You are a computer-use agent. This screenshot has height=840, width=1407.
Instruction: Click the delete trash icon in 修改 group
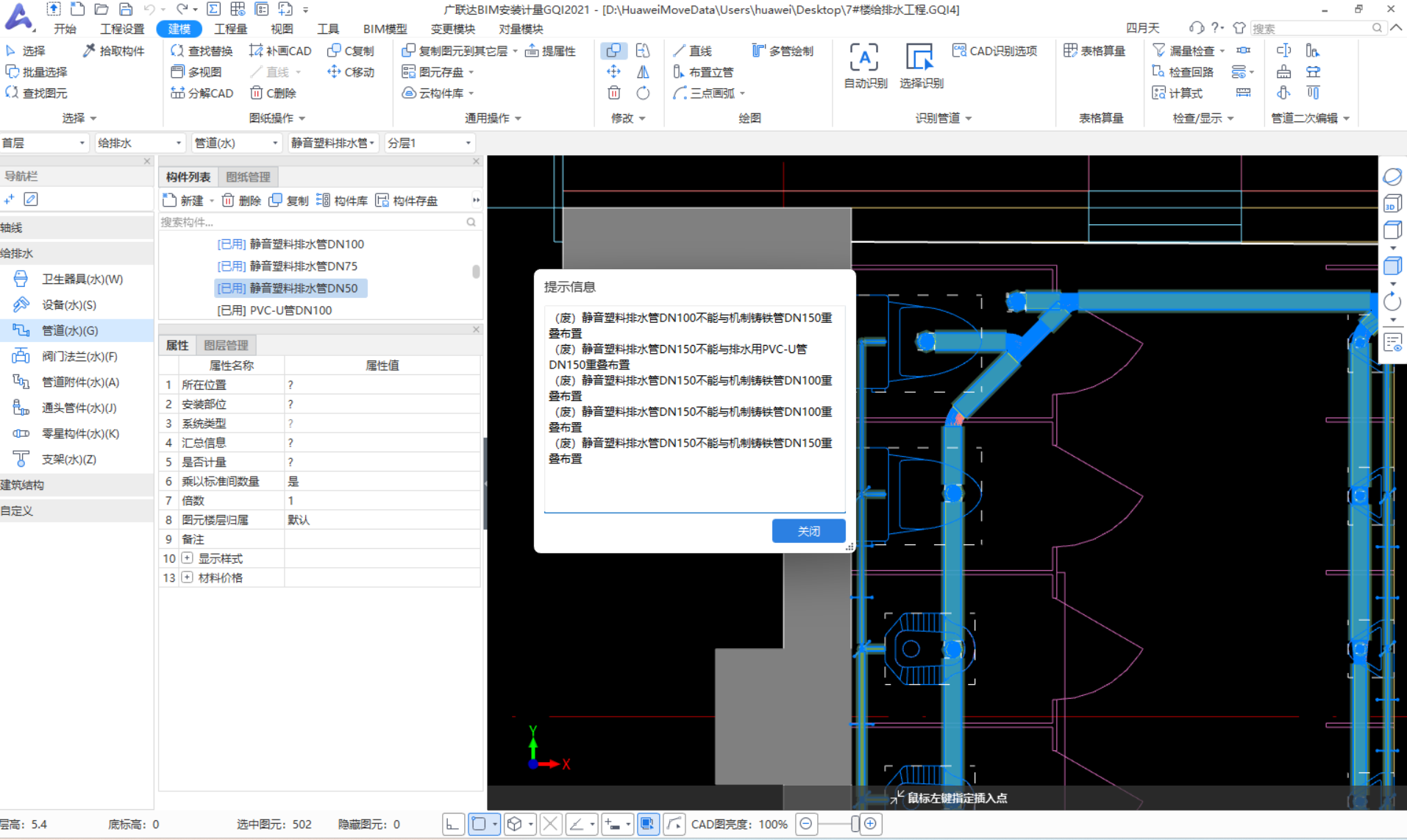click(613, 93)
